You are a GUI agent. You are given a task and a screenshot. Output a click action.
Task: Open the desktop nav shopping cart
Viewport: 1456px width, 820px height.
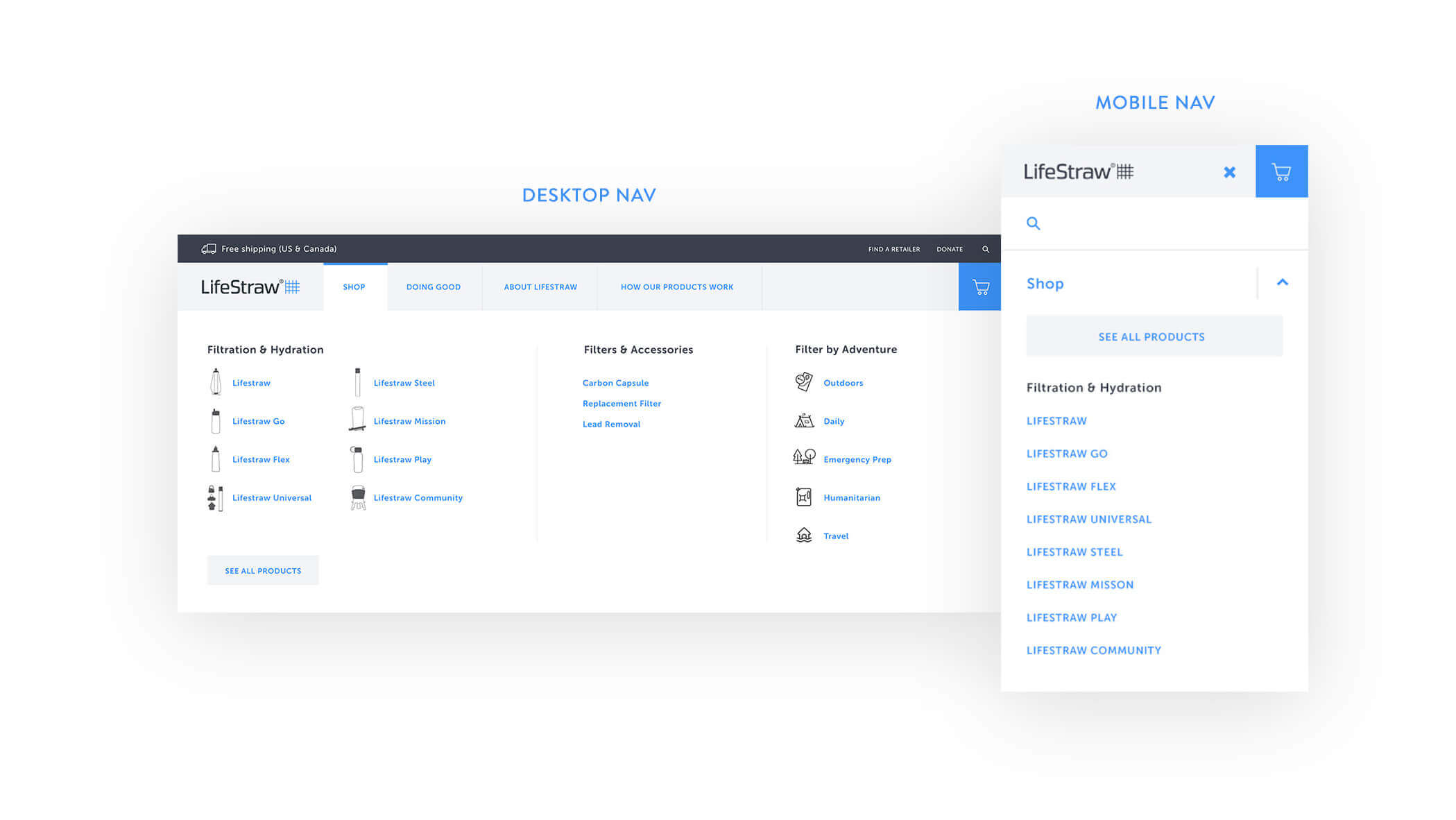coord(979,287)
